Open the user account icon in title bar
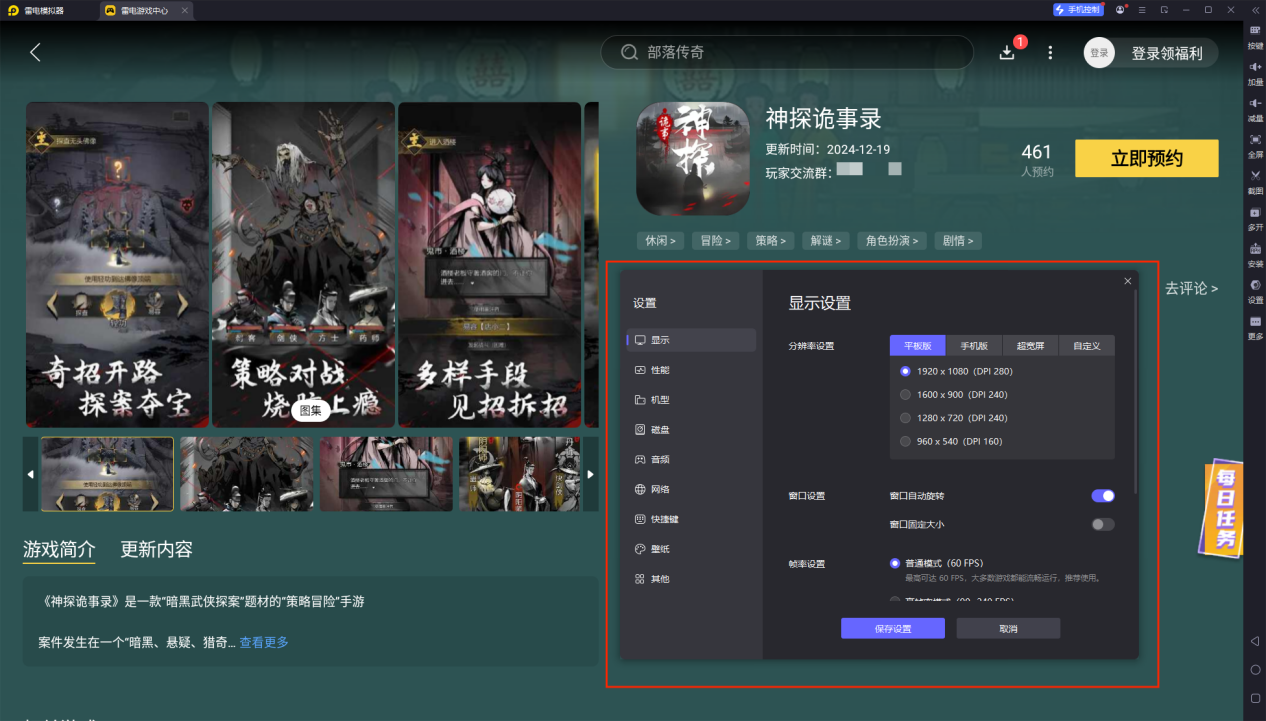Screen dimensions: 1266x721 click(x=1121, y=9)
